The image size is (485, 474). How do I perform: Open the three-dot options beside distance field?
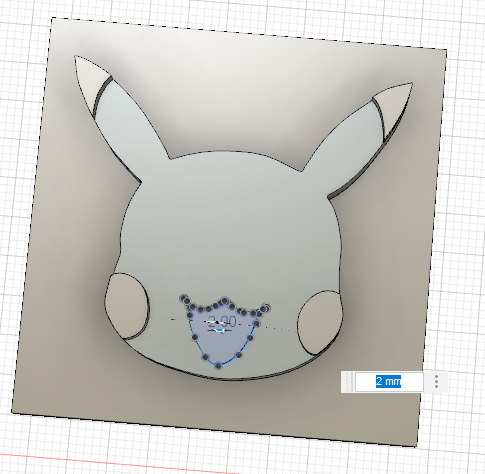click(x=436, y=382)
